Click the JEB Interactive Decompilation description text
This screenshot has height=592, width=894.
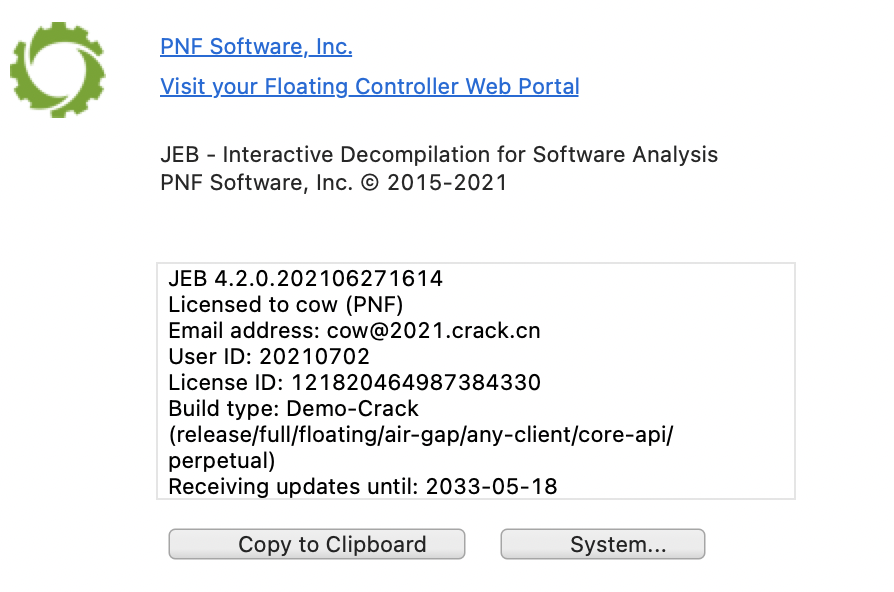[438, 155]
